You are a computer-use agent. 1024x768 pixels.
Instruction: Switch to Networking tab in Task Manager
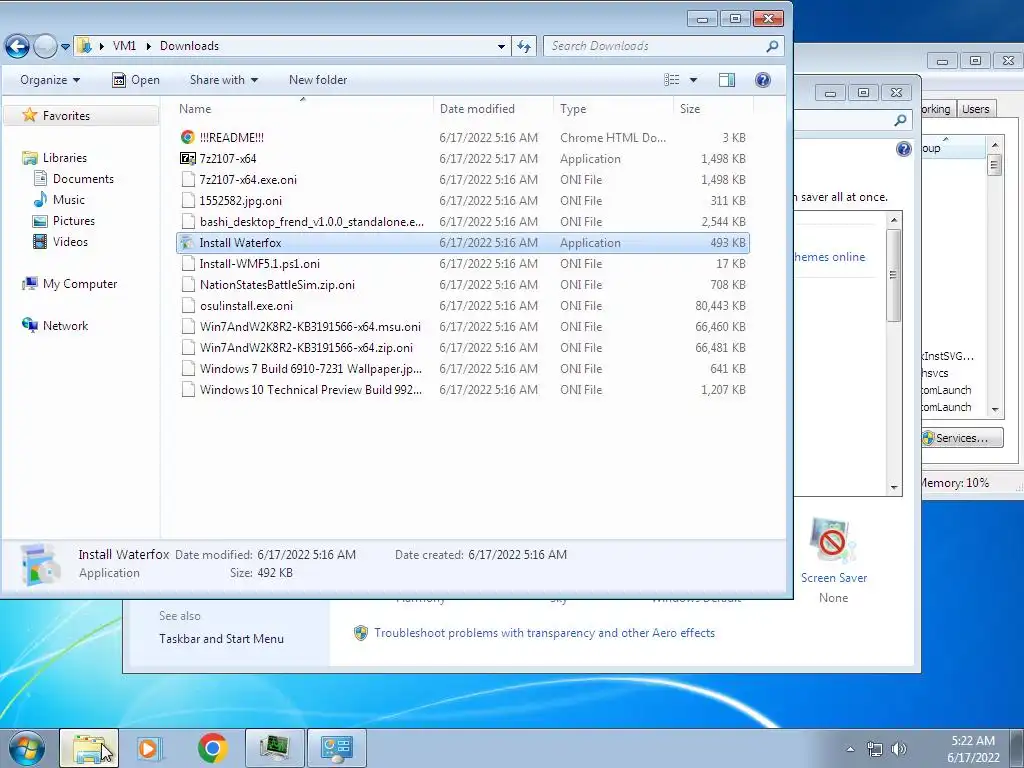tap(938, 109)
